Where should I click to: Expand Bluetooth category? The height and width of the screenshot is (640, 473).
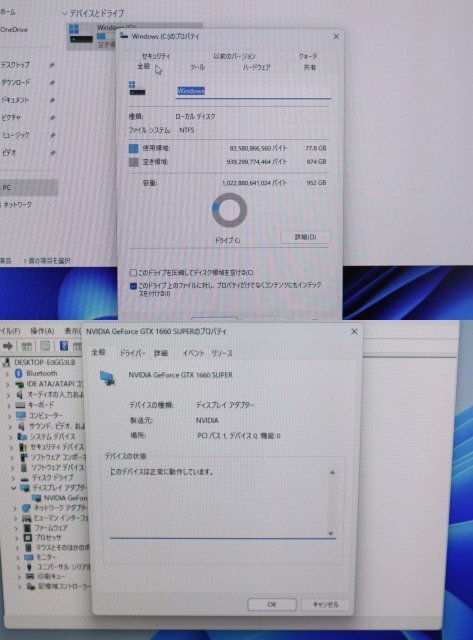(7, 373)
